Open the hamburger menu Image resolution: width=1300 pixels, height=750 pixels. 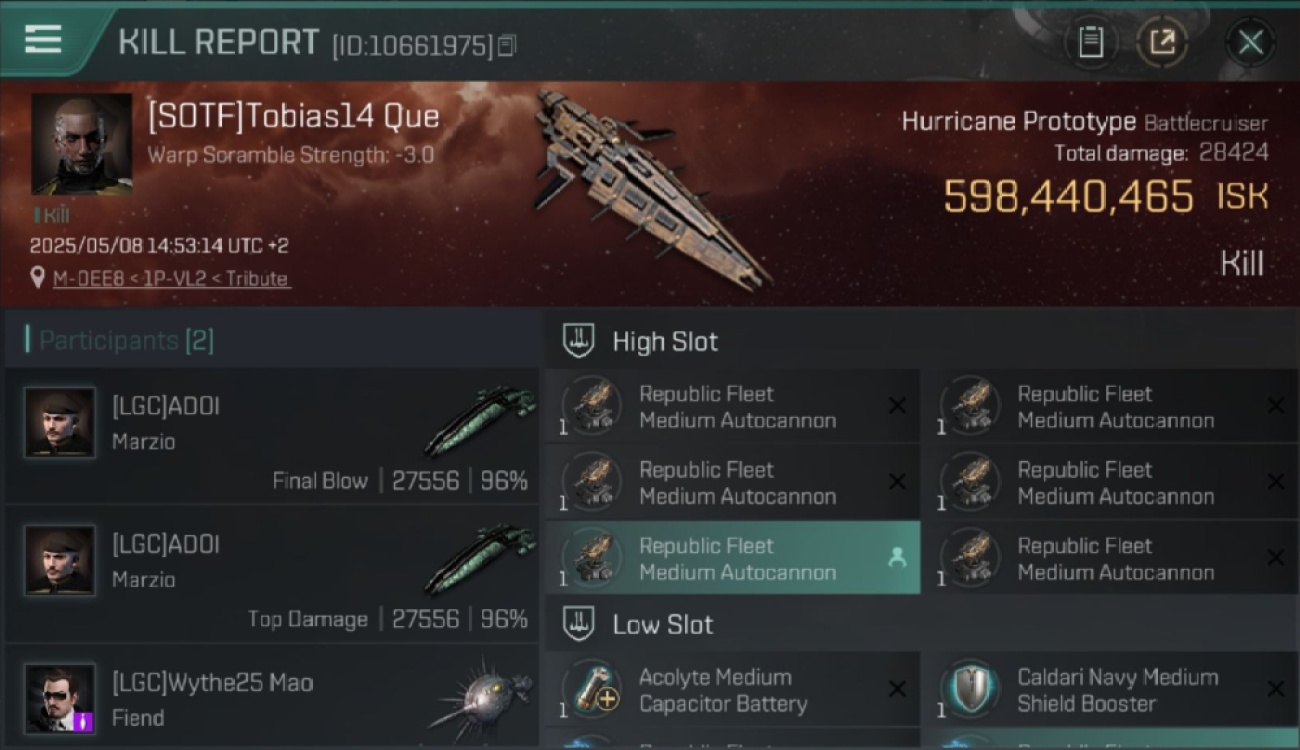[x=43, y=39]
